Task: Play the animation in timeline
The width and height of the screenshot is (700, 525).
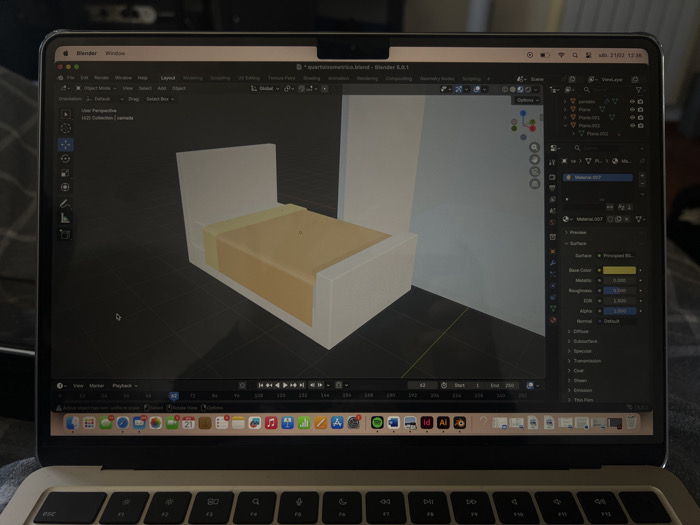Action: tap(285, 385)
